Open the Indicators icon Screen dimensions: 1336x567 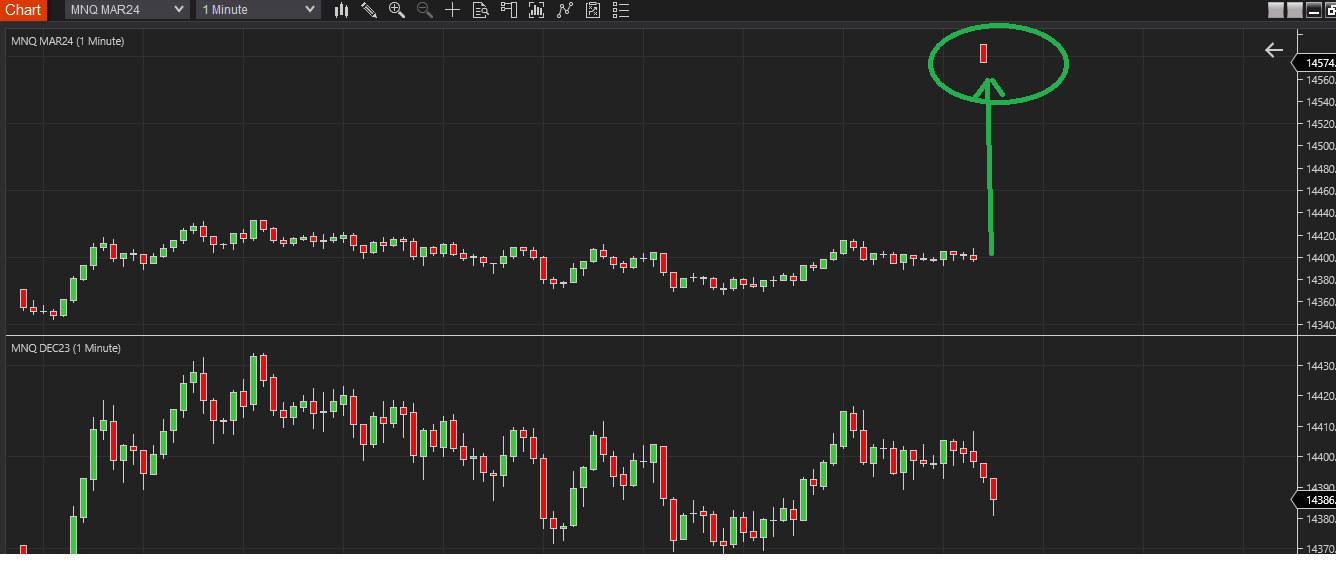click(565, 10)
